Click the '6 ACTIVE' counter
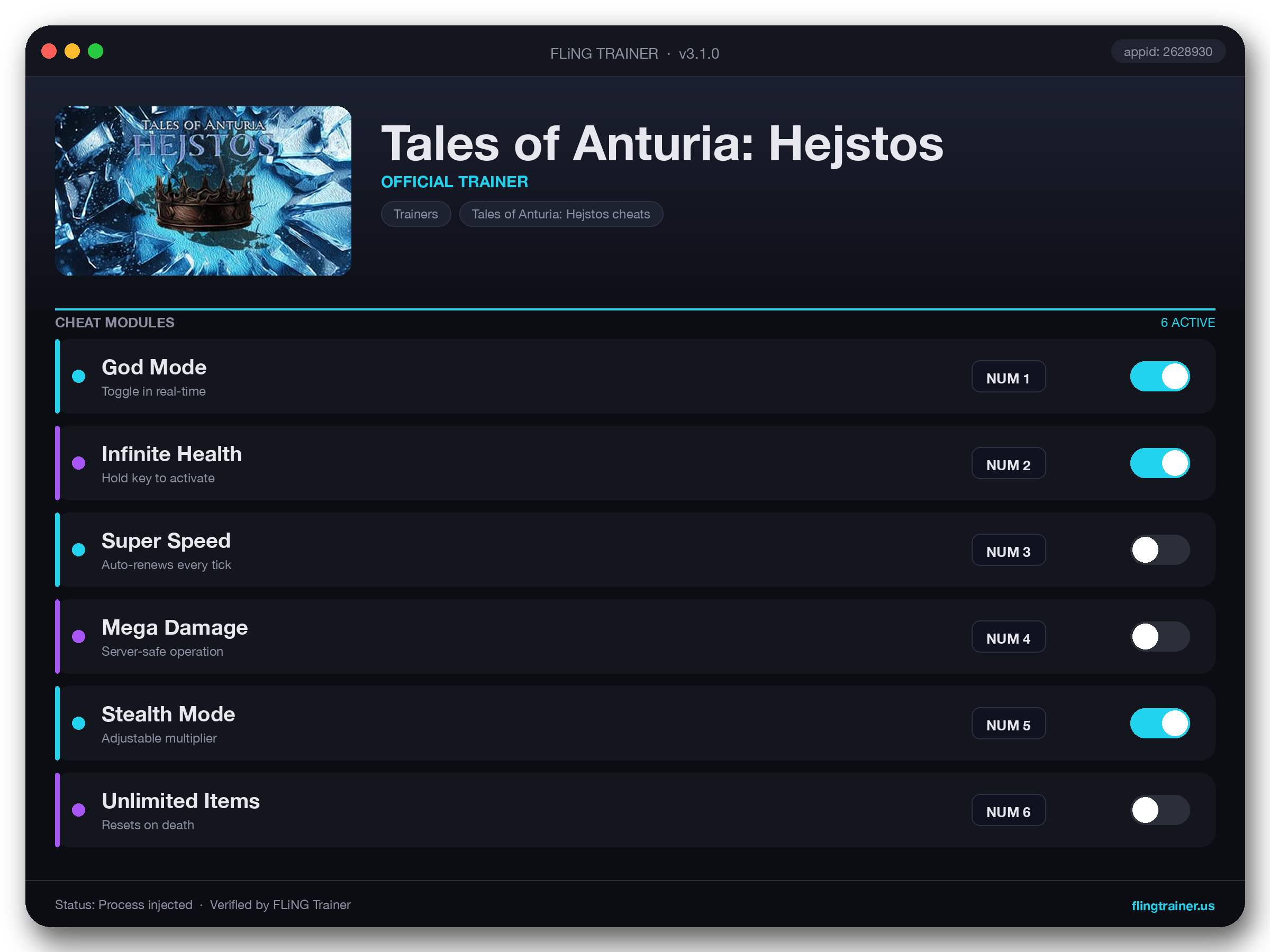1270x952 pixels. tap(1188, 323)
